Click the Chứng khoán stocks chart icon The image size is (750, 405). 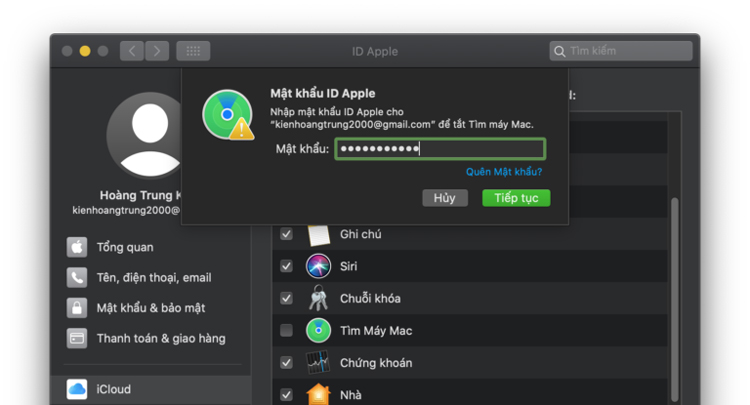(319, 362)
